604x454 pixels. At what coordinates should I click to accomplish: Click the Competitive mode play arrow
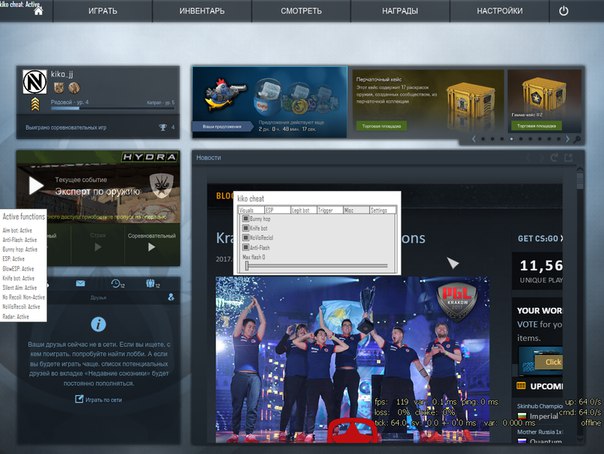(x=150, y=247)
